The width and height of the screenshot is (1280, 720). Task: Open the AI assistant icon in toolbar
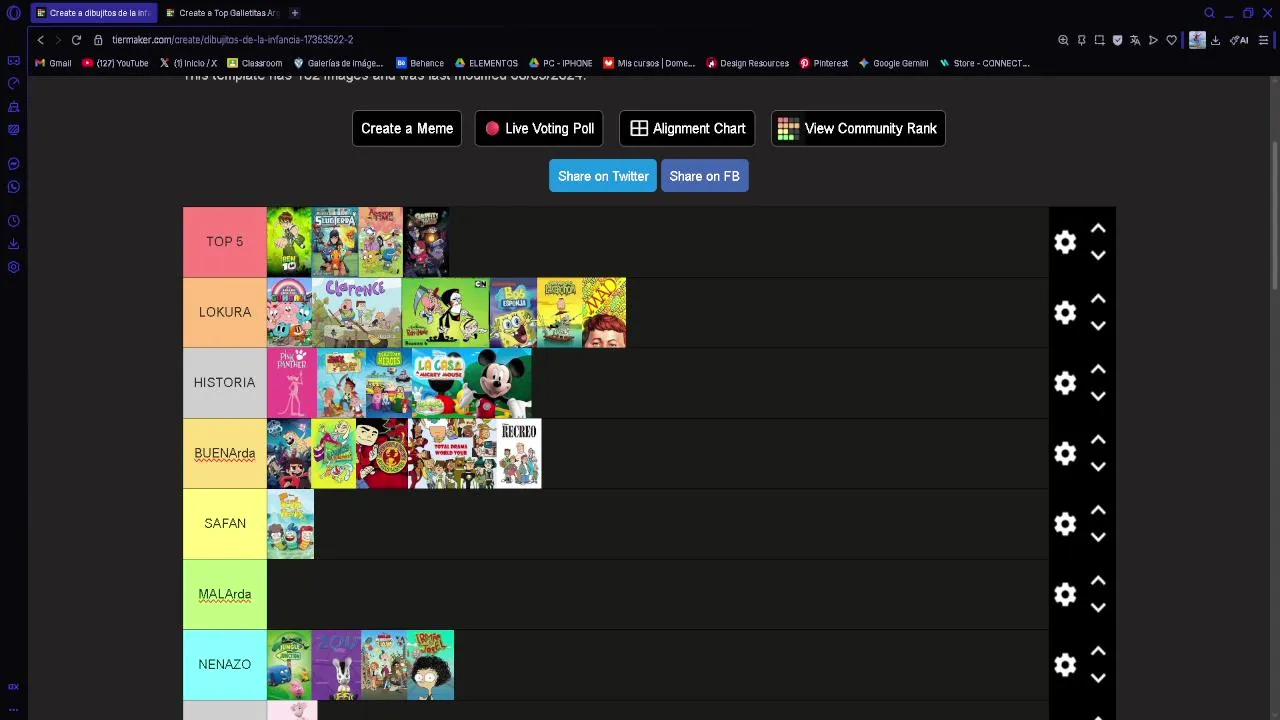click(x=1240, y=40)
